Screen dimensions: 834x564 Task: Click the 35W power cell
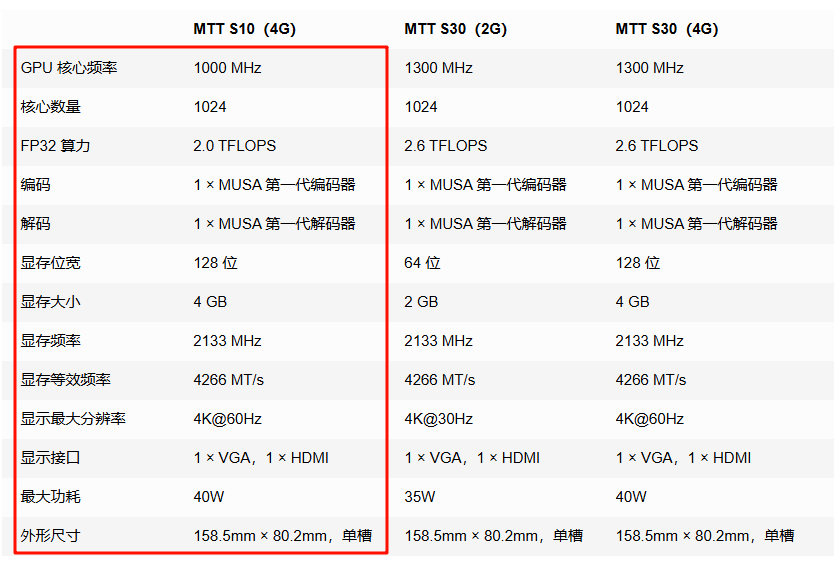tap(420, 497)
